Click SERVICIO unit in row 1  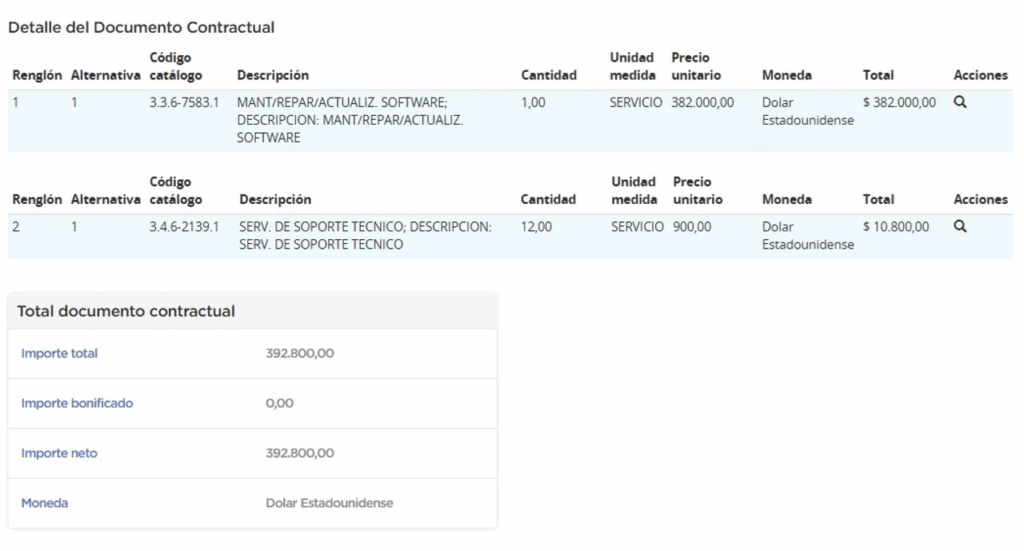pyautogui.click(x=636, y=102)
